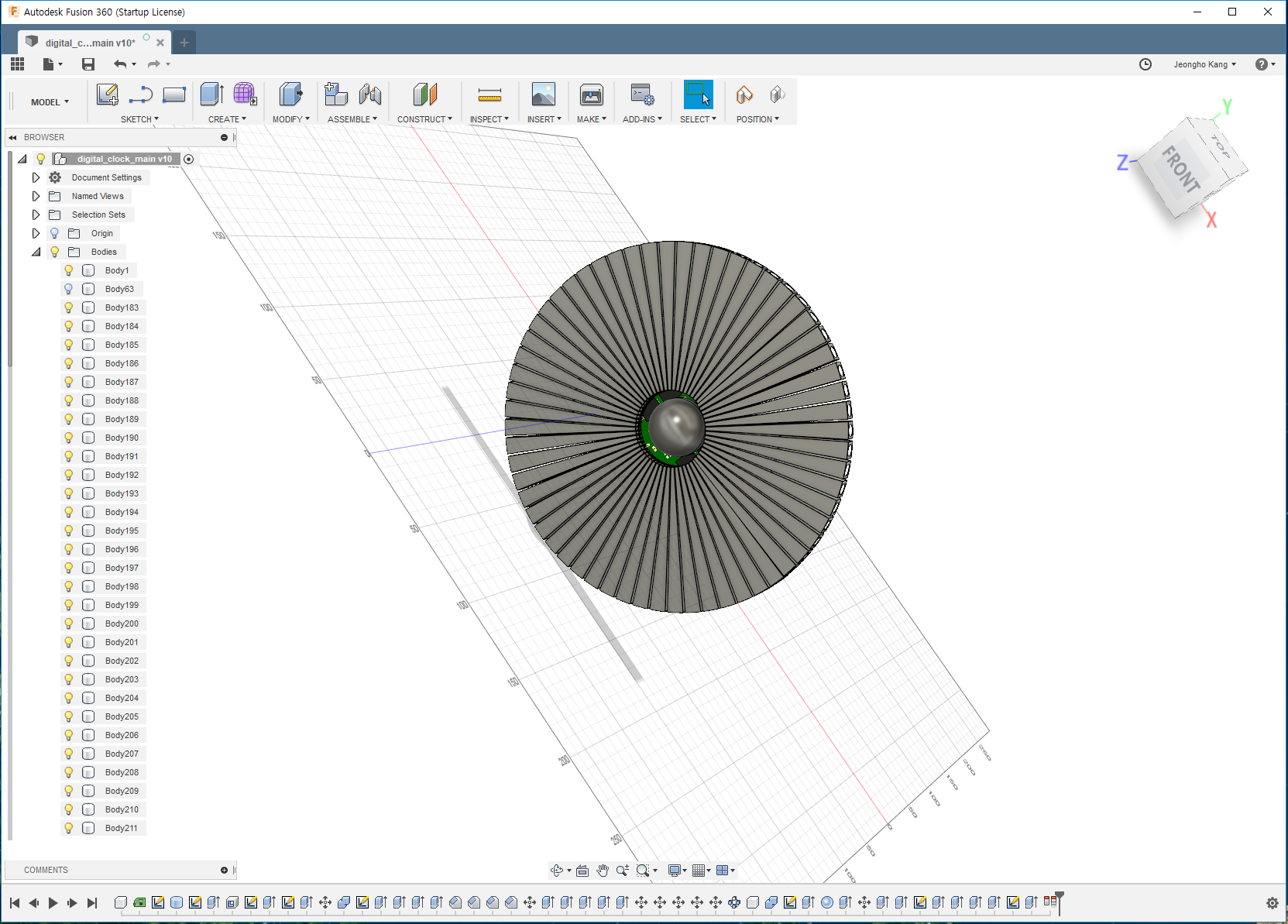The width and height of the screenshot is (1288, 924).
Task: Open the MODIFY menu
Action: point(290,119)
